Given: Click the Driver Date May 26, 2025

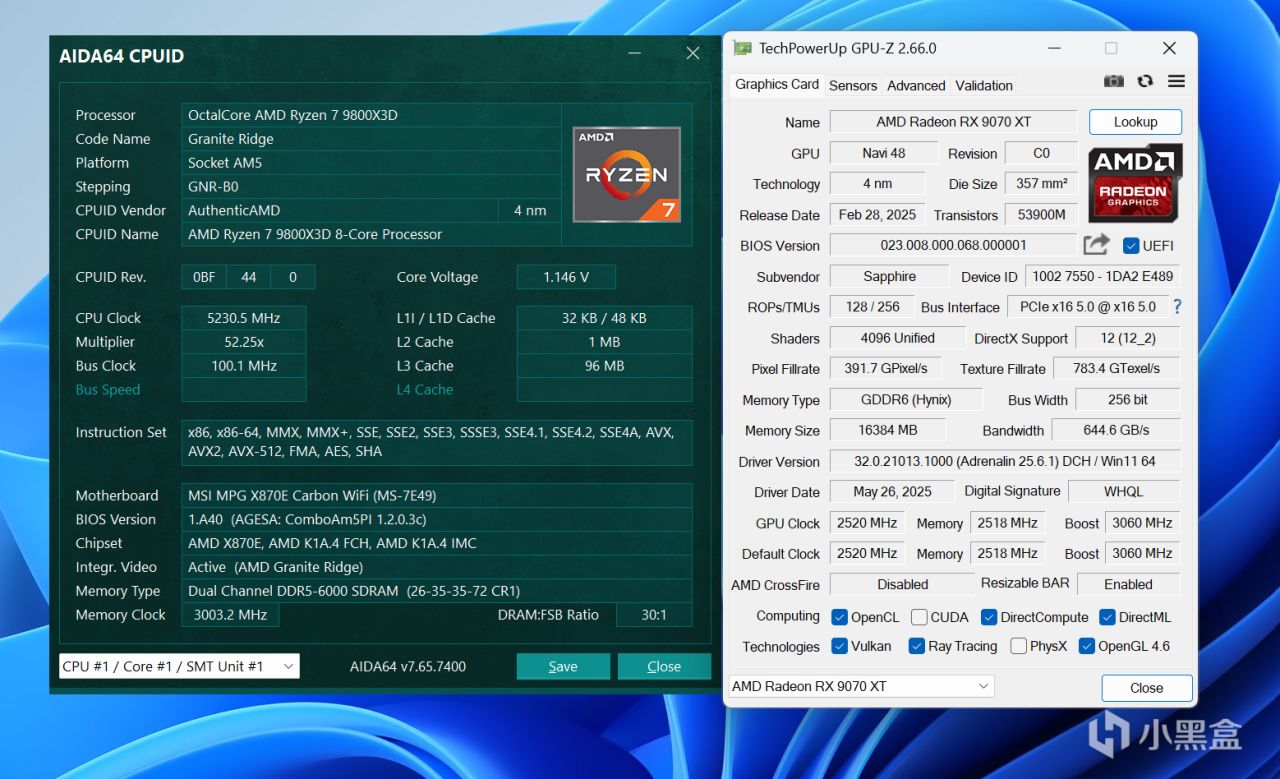Looking at the screenshot, I should click(892, 492).
